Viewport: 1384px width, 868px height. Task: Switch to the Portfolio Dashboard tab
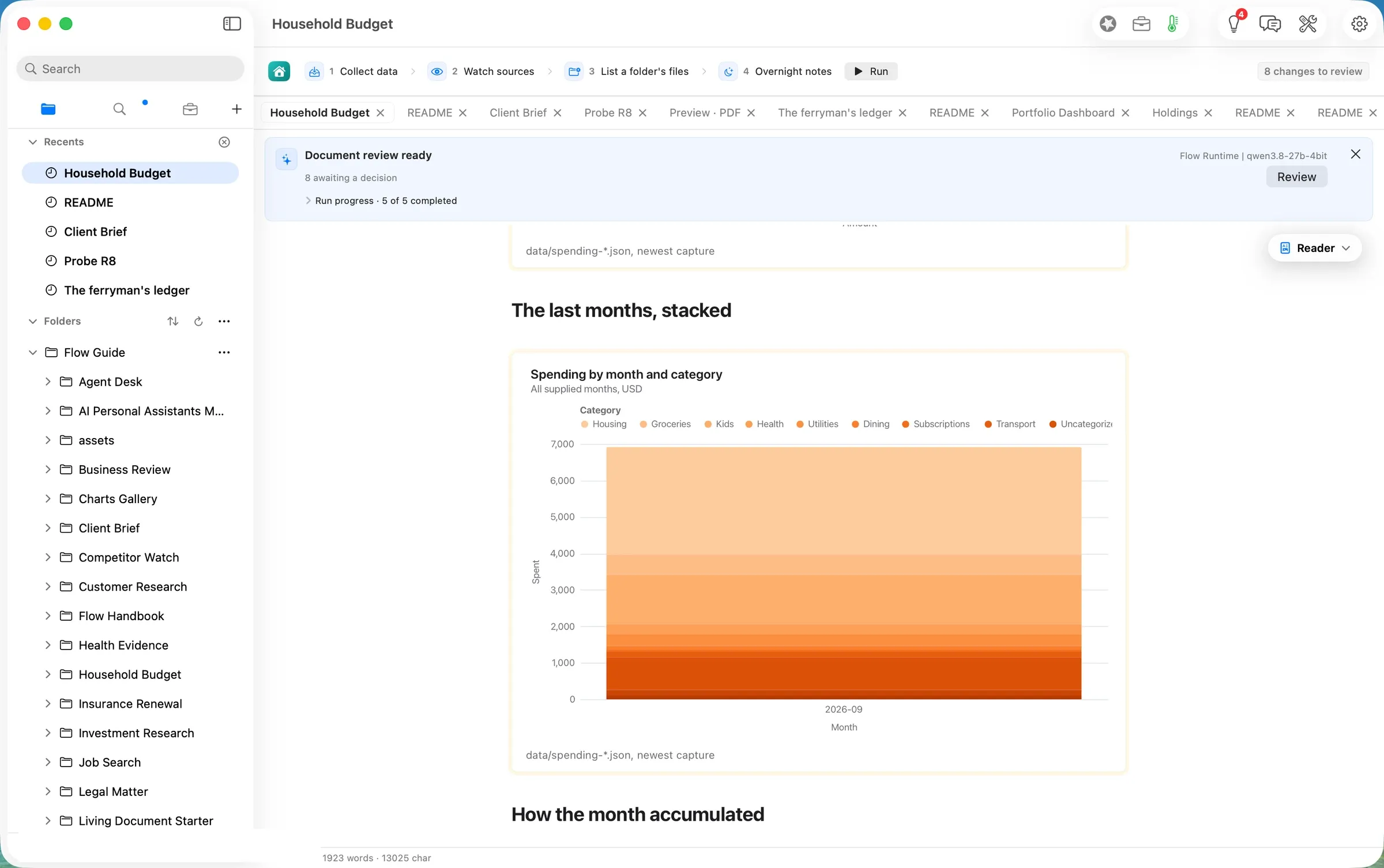pos(1063,113)
